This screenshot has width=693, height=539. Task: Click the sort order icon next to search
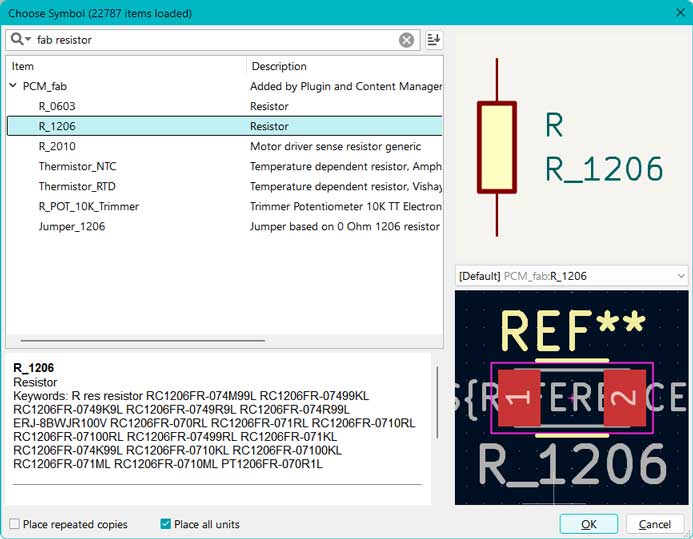(434, 40)
